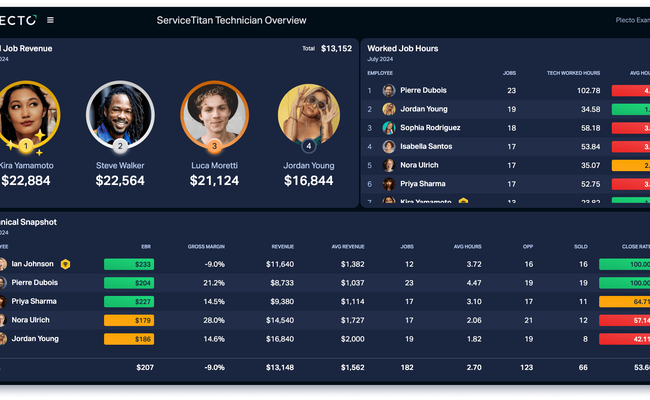Sort by the REVENUE column header
Viewport: 650px width, 400px height.
(x=283, y=247)
